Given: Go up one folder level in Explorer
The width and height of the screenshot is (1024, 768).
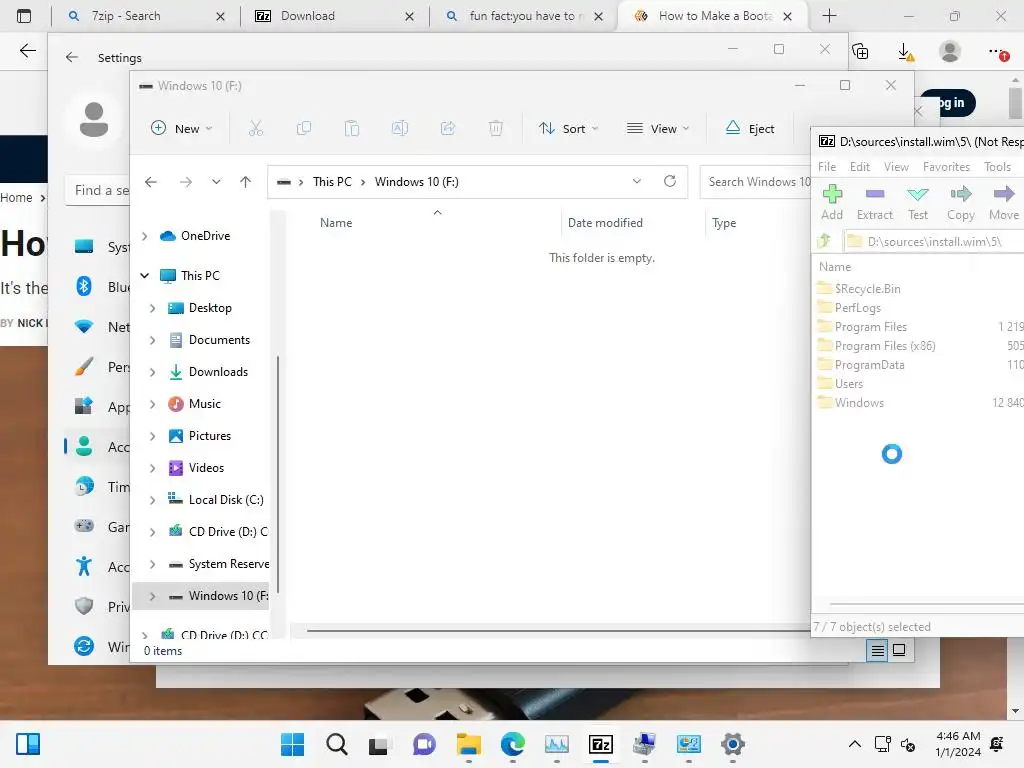Looking at the screenshot, I should click(x=246, y=182).
